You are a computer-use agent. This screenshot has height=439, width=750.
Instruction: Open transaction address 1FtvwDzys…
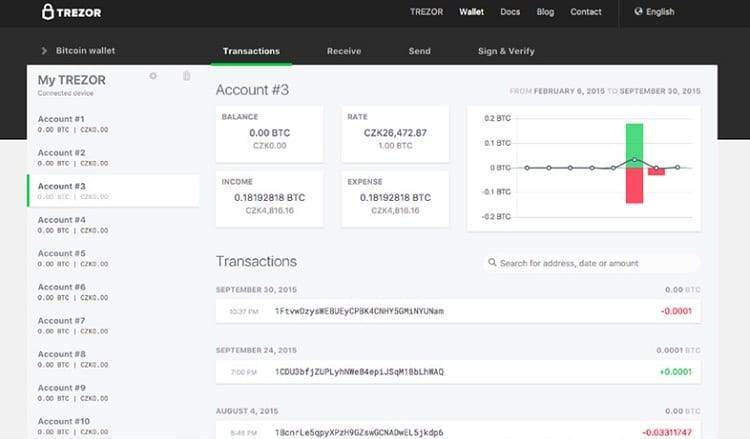pyautogui.click(x=359, y=311)
